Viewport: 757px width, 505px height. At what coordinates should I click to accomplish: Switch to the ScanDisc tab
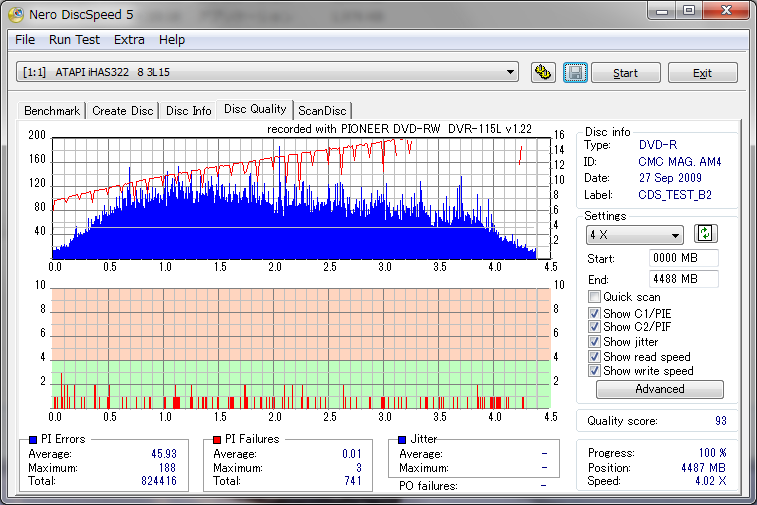point(323,111)
